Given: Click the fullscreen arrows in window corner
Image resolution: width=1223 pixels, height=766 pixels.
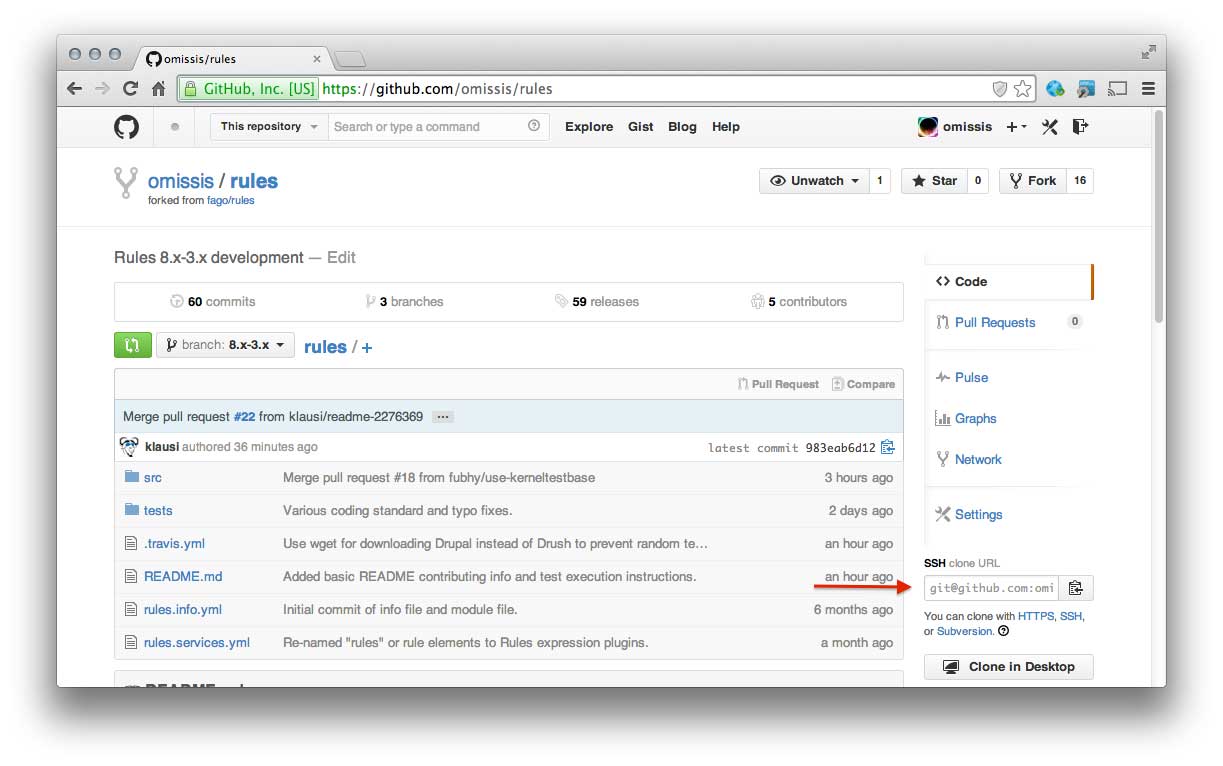Looking at the screenshot, I should 1148,52.
